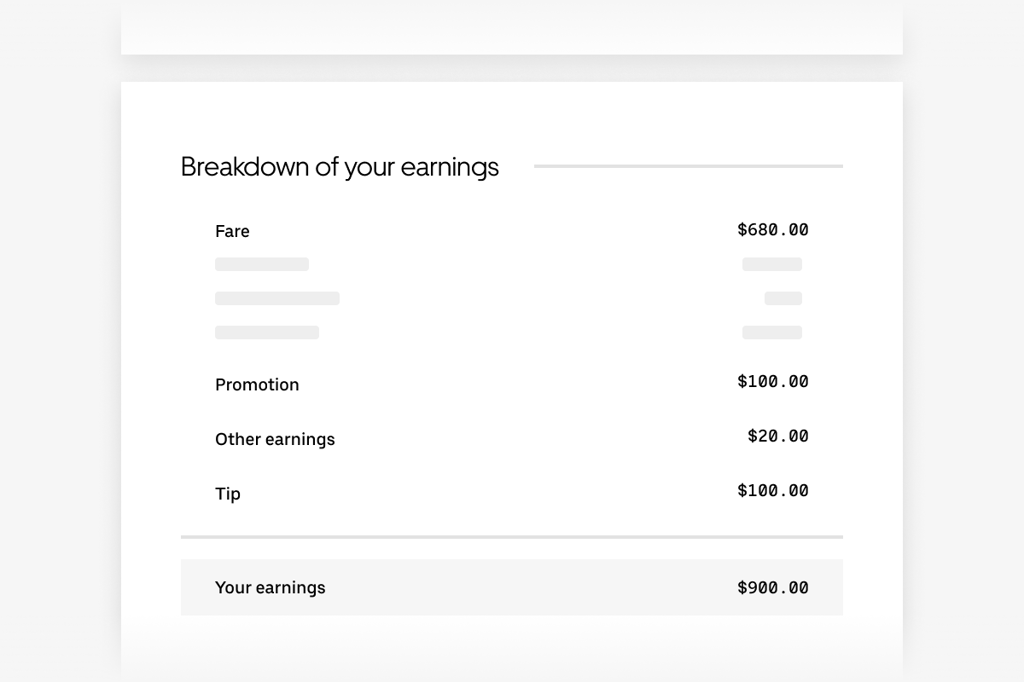The width and height of the screenshot is (1024, 682).
Task: Select the Tip $100.00 amount
Action: click(773, 491)
